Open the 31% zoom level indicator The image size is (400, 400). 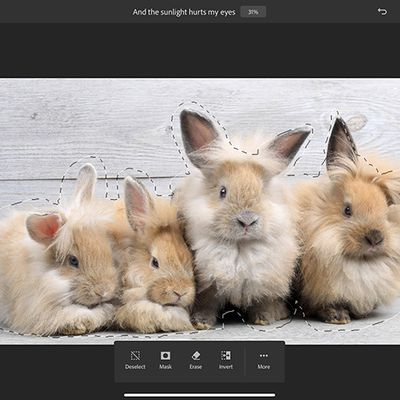point(253,12)
